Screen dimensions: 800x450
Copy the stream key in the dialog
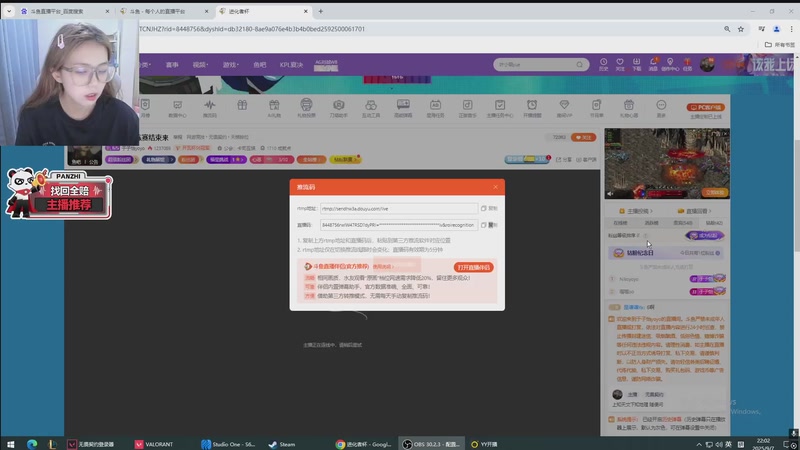click(489, 225)
